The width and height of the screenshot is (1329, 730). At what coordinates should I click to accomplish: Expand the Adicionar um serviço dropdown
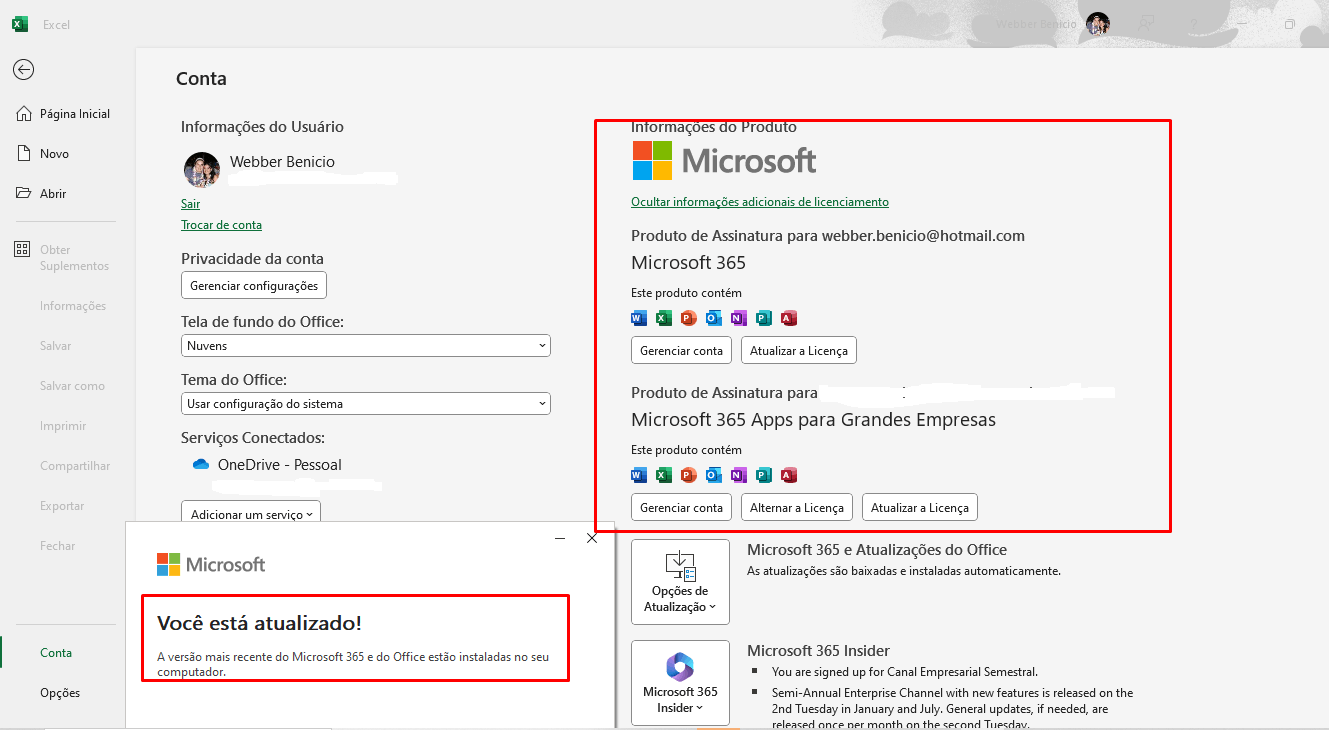click(x=251, y=514)
